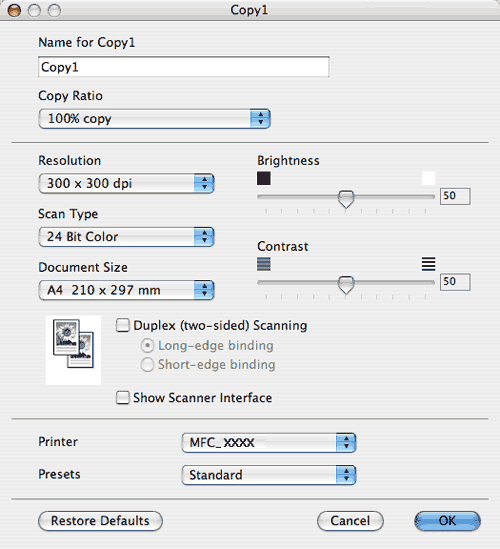
Task: Click the dark brightness square icon
Action: tap(264, 178)
